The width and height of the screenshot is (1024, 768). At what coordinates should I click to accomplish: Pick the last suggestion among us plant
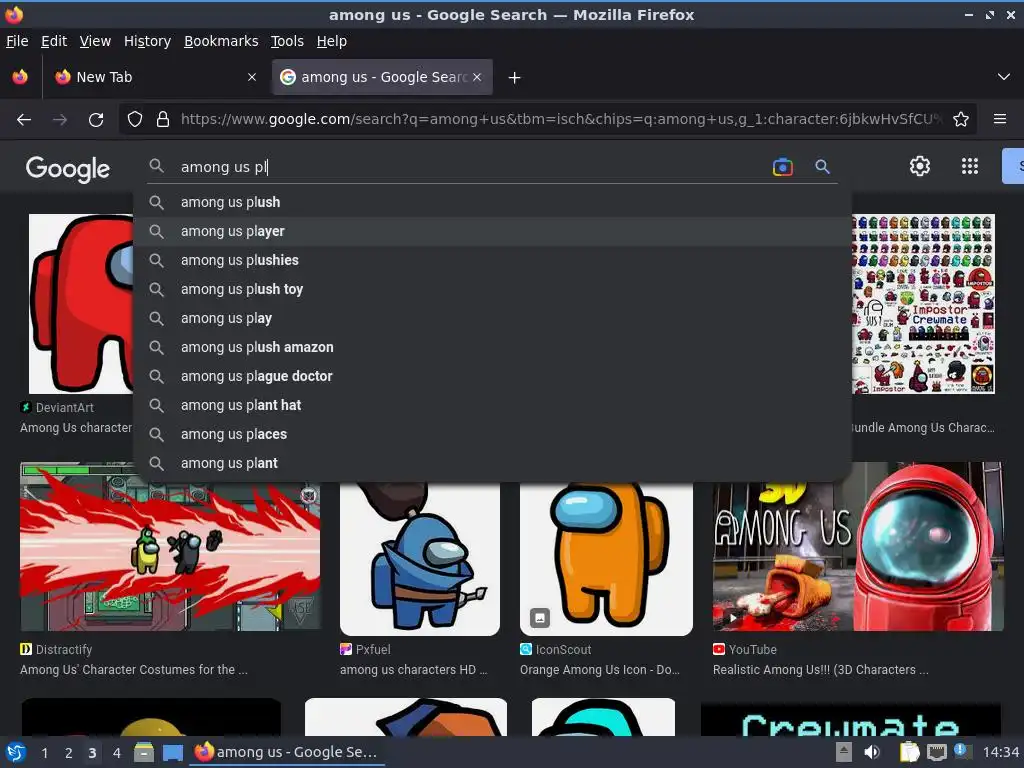[492, 463]
